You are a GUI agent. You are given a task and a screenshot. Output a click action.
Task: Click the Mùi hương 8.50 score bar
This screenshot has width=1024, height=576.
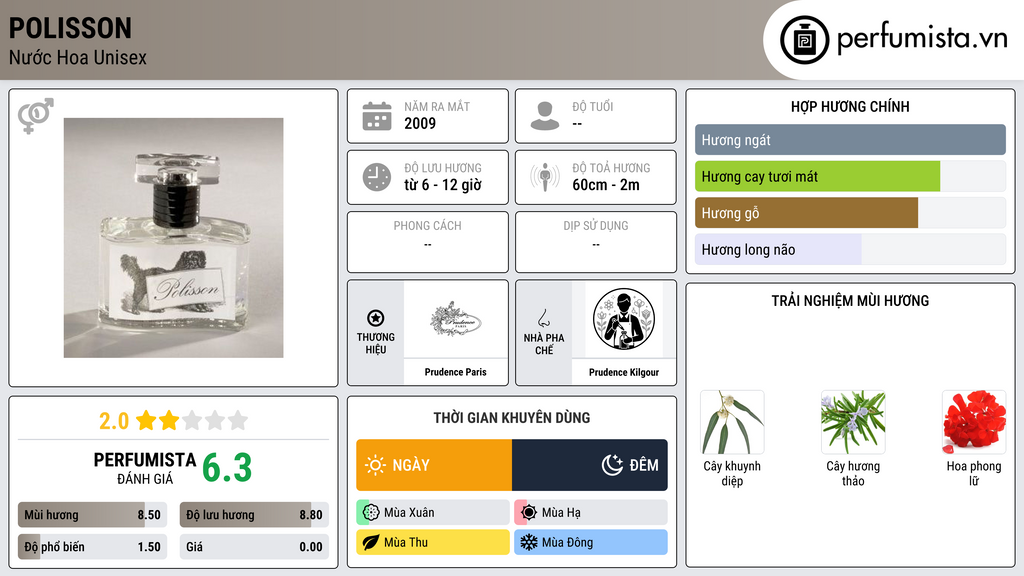coord(92,515)
